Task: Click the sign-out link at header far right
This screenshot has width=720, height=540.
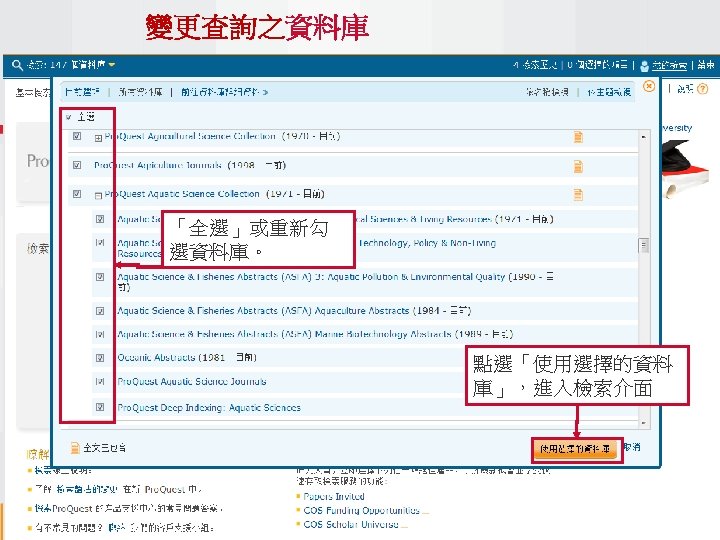Action: 706,65
